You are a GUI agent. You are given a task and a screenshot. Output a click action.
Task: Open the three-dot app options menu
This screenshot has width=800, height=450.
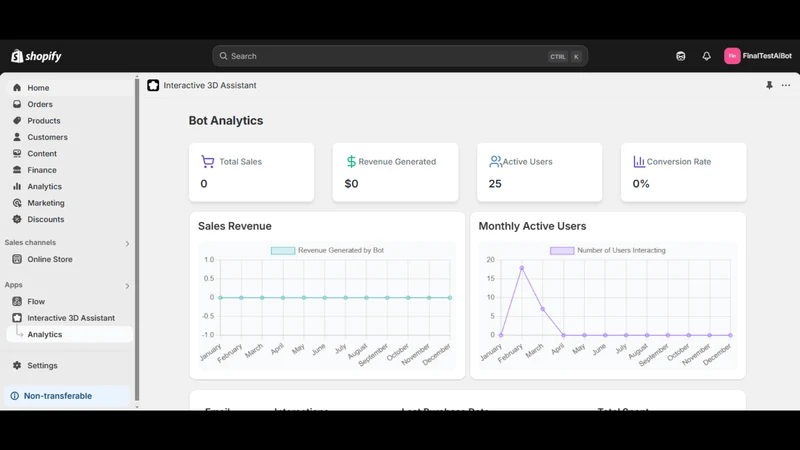[x=786, y=85]
